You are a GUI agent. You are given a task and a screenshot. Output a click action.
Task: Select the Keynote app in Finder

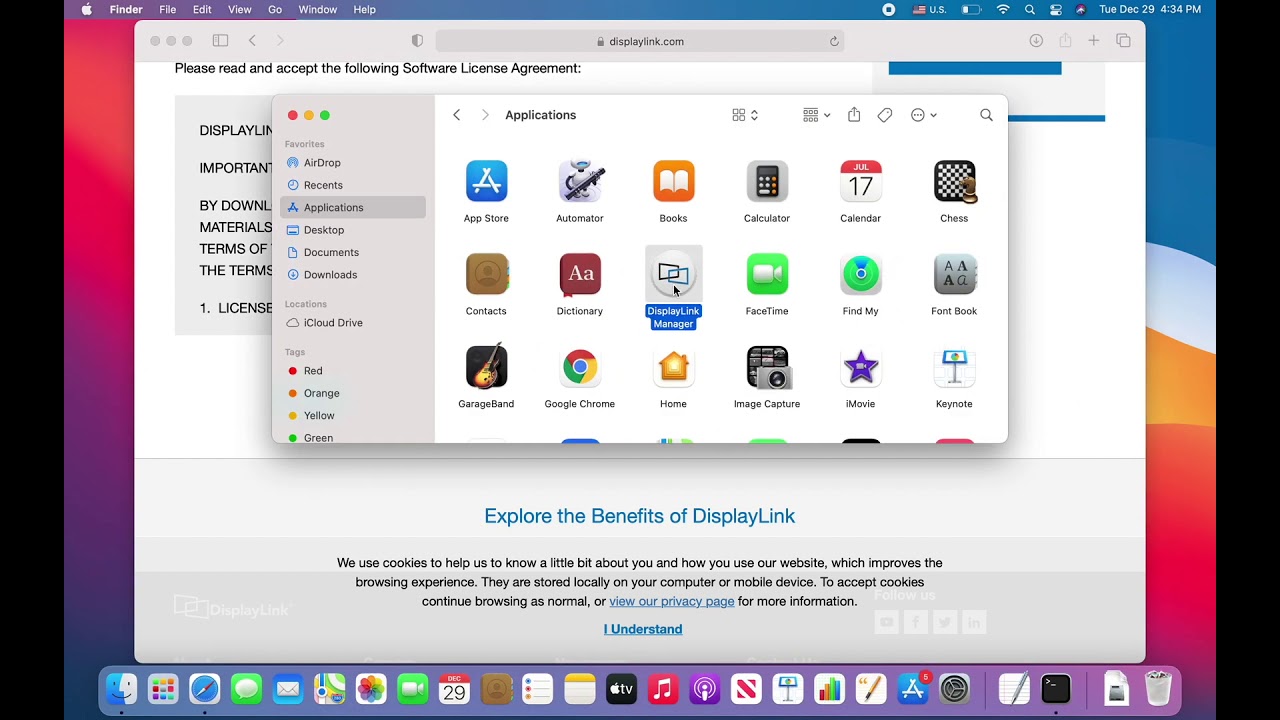tap(954, 367)
